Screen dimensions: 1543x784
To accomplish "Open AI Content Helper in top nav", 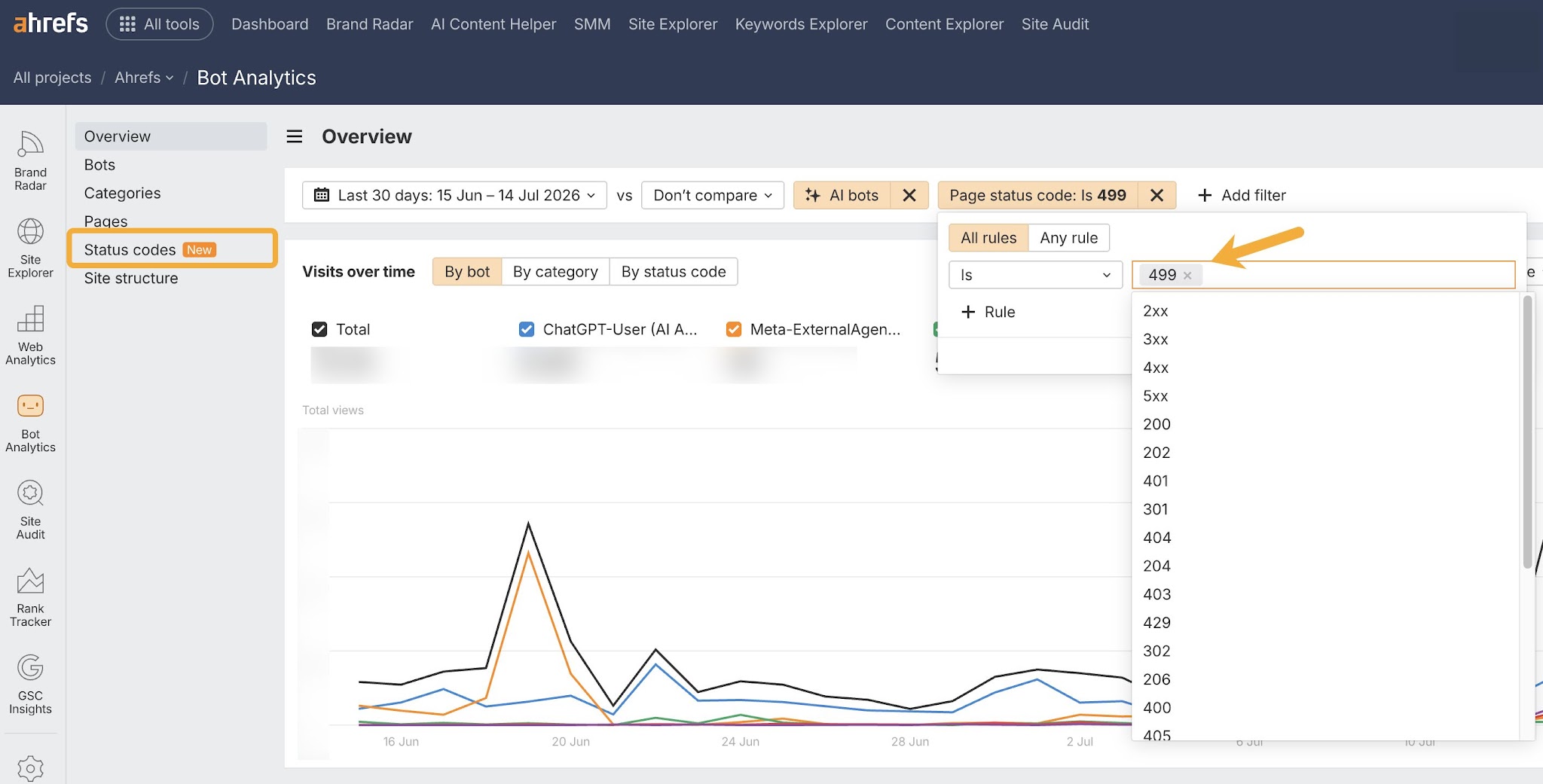I will [x=493, y=24].
